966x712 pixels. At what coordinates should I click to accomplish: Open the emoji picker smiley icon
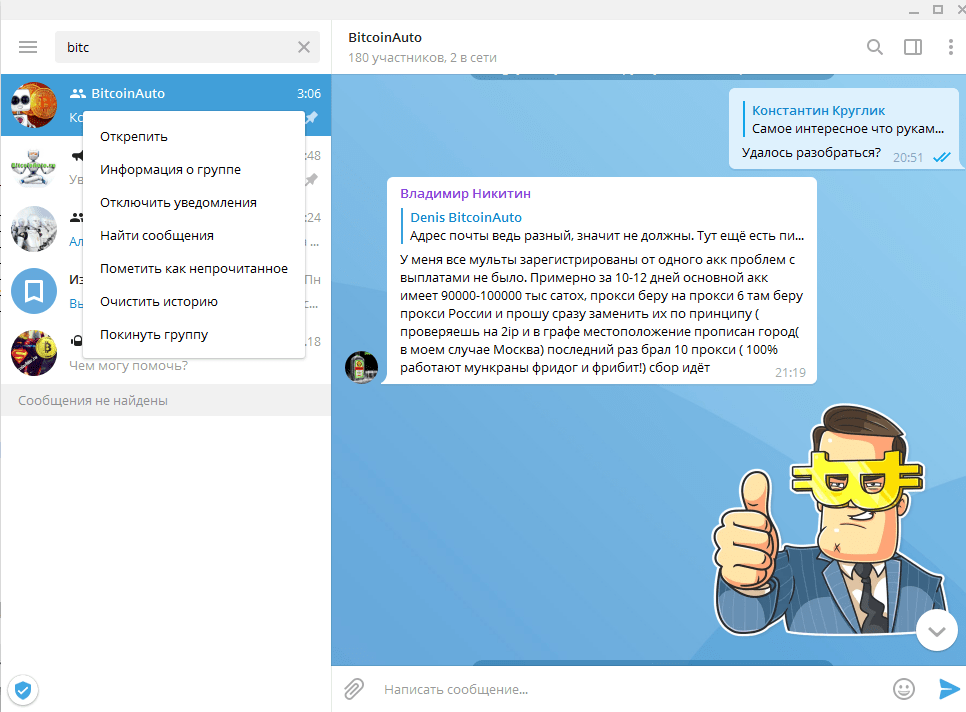(x=904, y=689)
